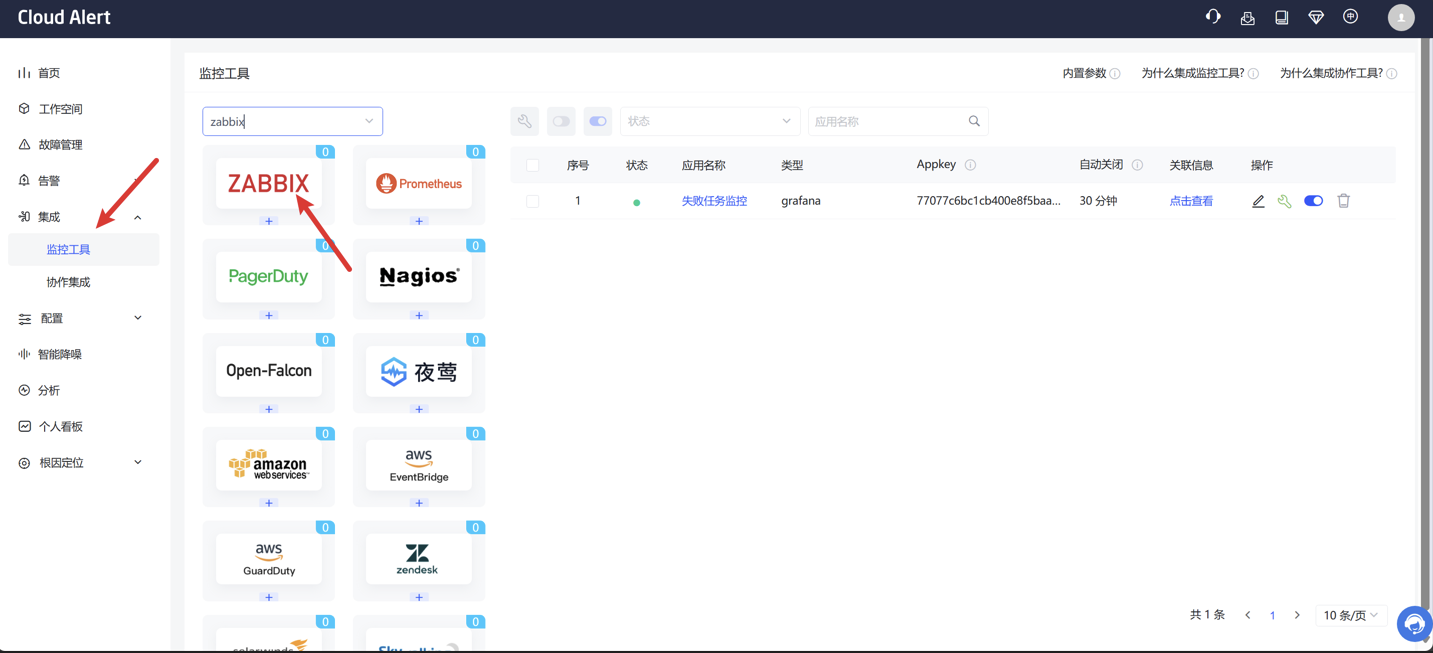Open the user avatar menu
Screen dimensions: 1433x653
coord(1401,18)
